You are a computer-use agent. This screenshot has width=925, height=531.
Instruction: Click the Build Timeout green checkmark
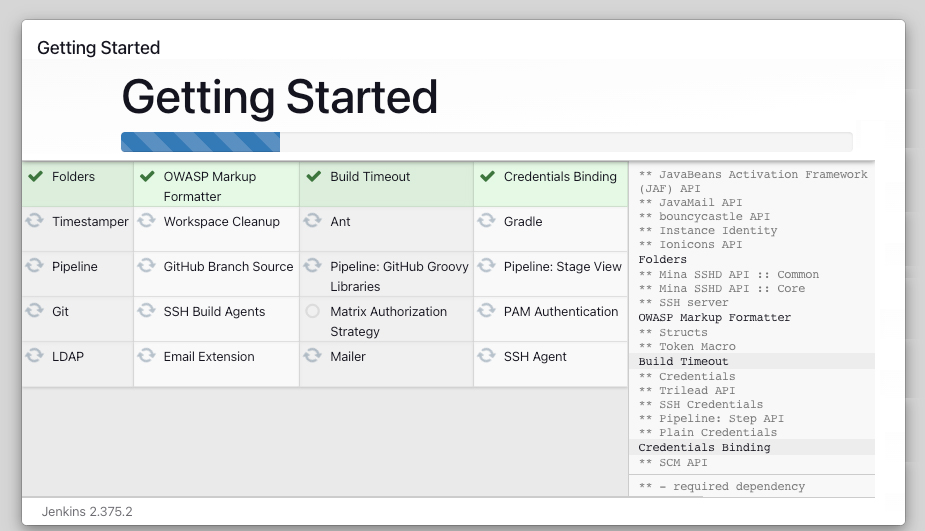(313, 177)
